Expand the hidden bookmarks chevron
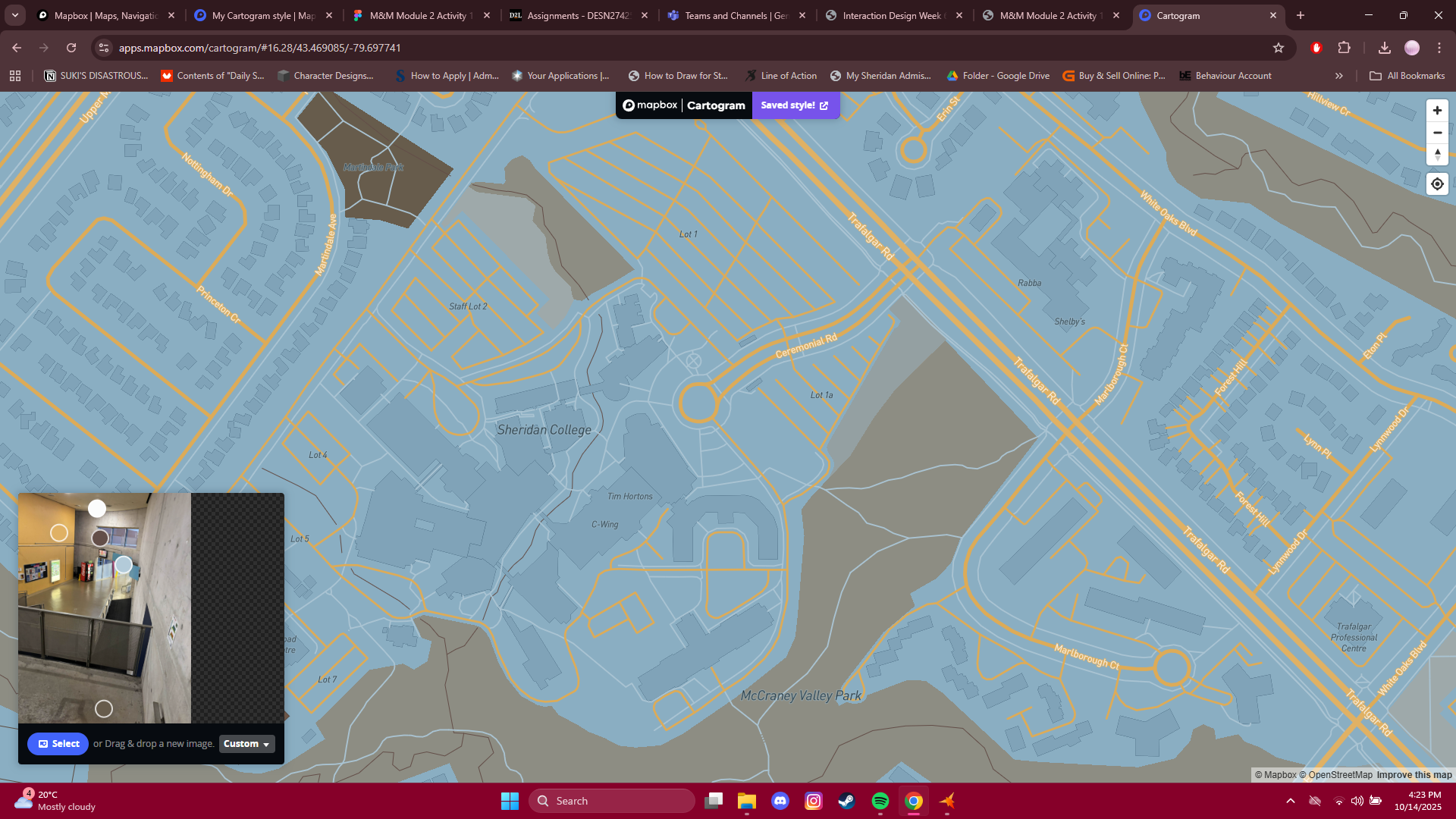This screenshot has width=1456, height=819. click(1339, 75)
